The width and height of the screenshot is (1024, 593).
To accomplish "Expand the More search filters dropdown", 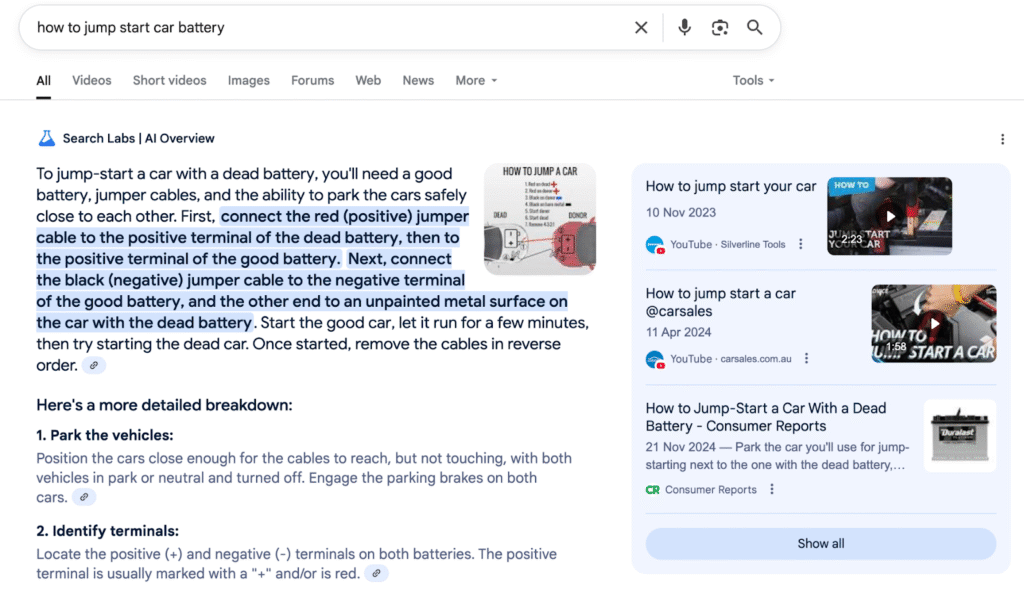I will 476,80.
